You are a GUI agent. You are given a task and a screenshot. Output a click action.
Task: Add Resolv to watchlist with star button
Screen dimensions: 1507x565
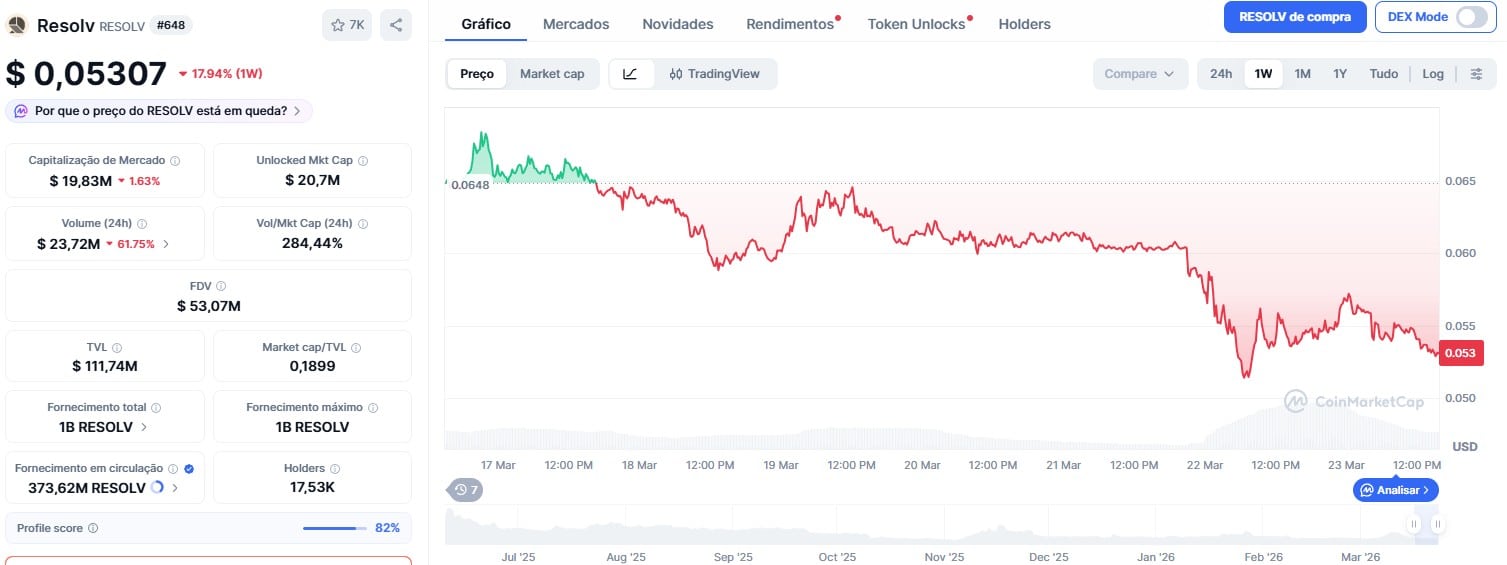point(347,25)
